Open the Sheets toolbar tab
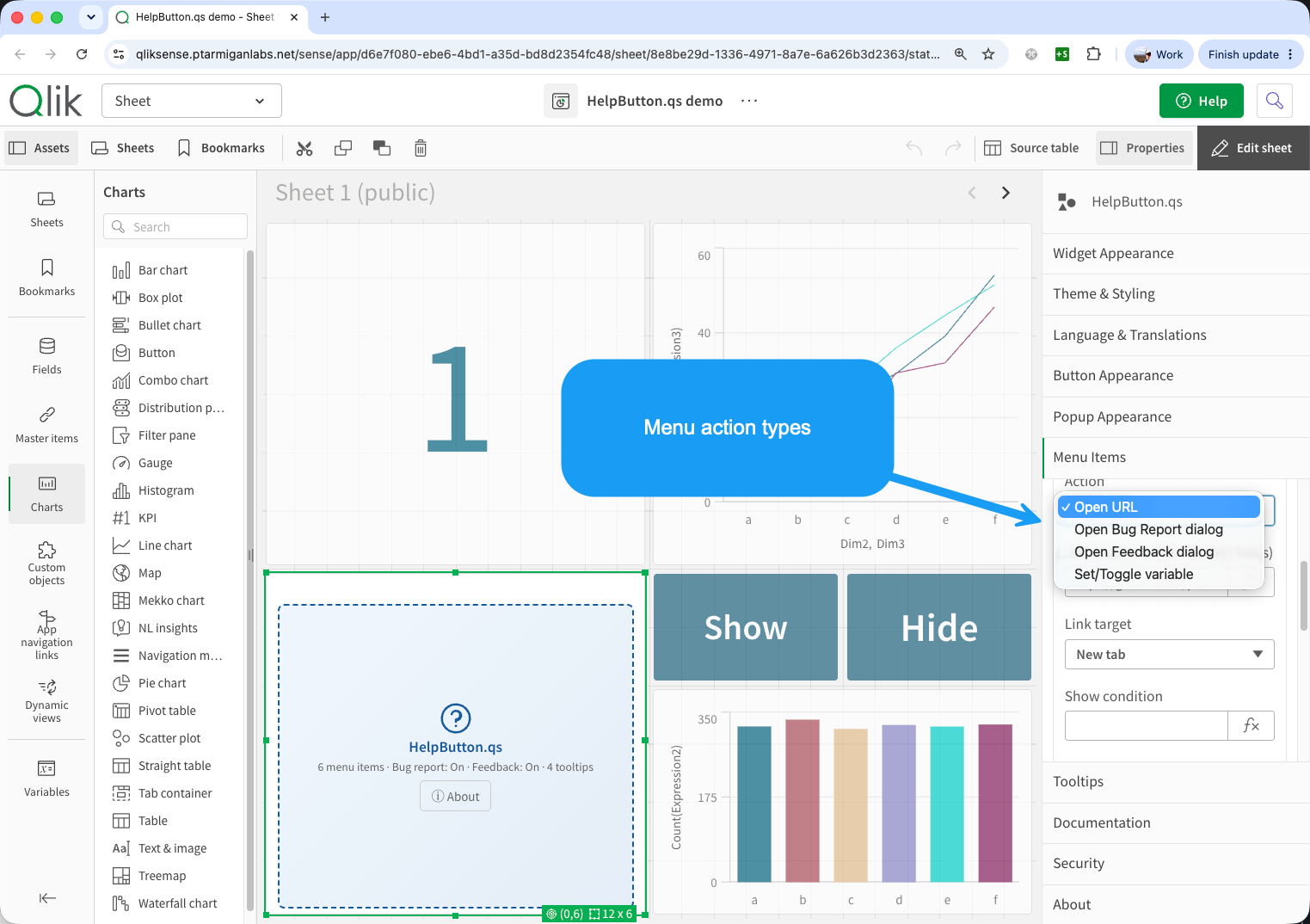The height and width of the screenshot is (924, 1310). click(x=123, y=148)
